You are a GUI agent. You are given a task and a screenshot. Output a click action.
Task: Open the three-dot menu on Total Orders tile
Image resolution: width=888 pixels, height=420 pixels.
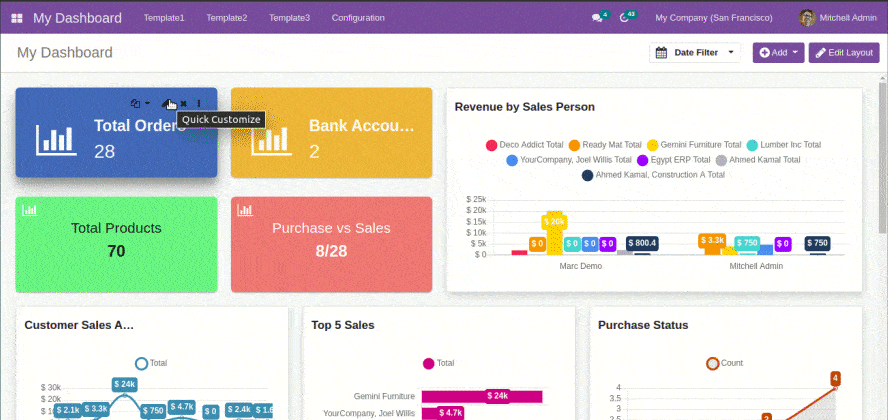coord(198,103)
